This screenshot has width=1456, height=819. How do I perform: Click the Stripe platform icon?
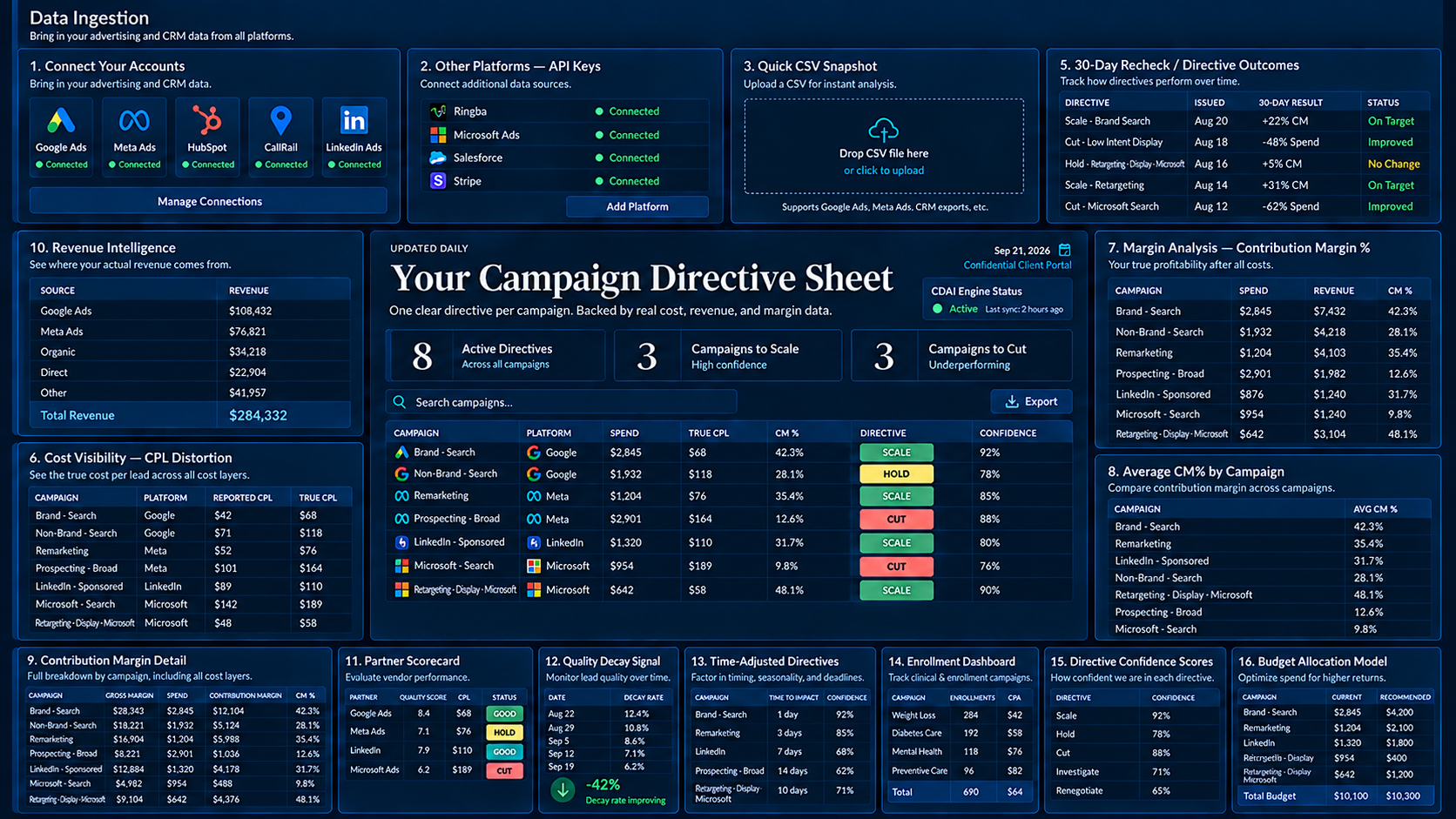pyautogui.click(x=438, y=181)
